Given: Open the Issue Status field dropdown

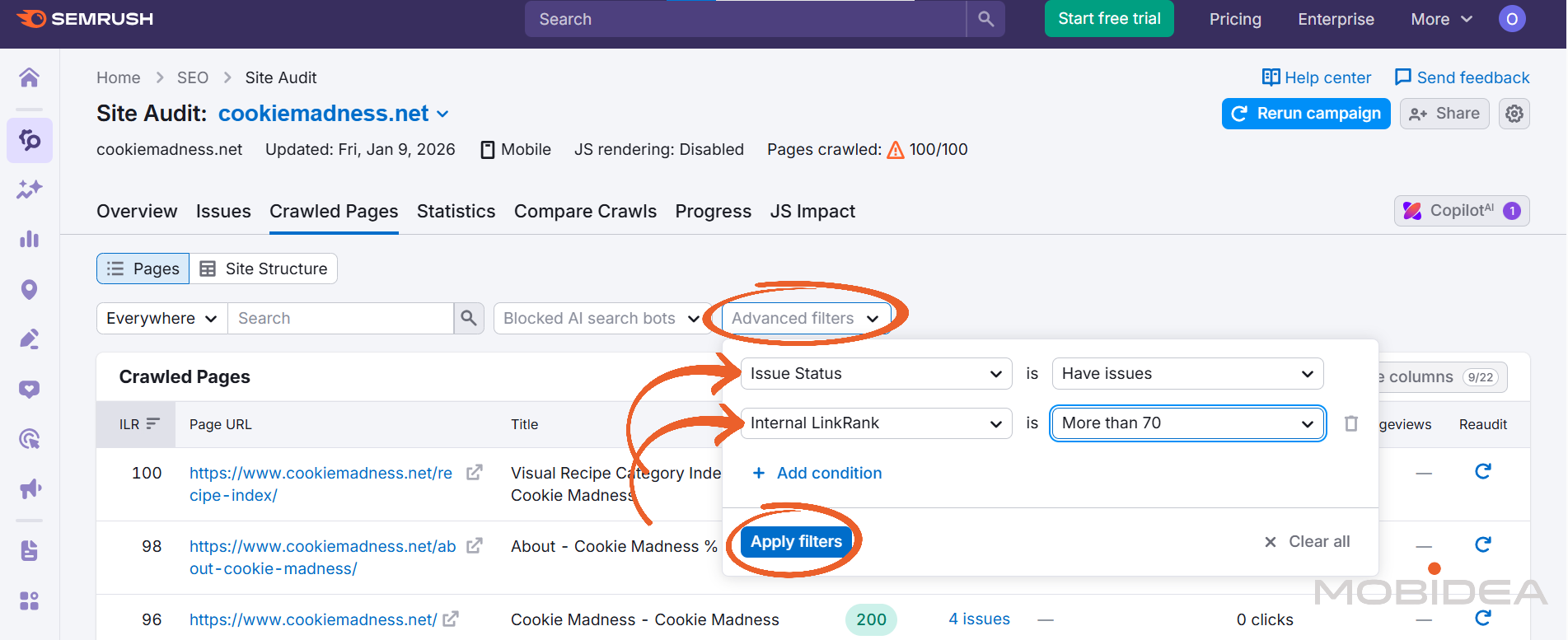Looking at the screenshot, I should point(876,373).
